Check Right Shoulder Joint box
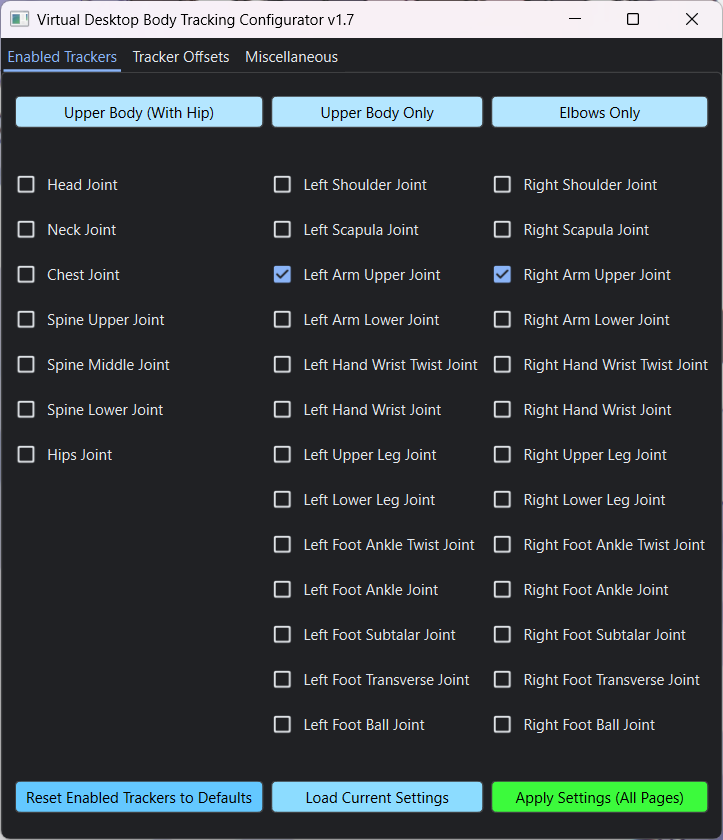Viewport: 723px width, 840px height. [503, 185]
